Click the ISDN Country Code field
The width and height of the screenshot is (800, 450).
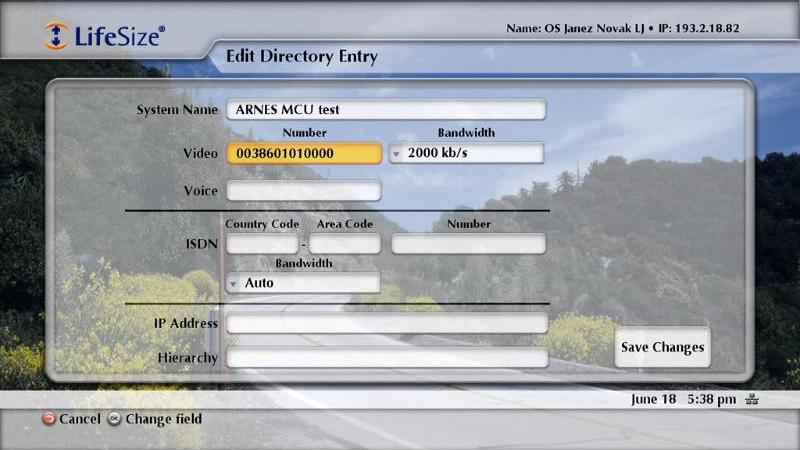pos(262,244)
